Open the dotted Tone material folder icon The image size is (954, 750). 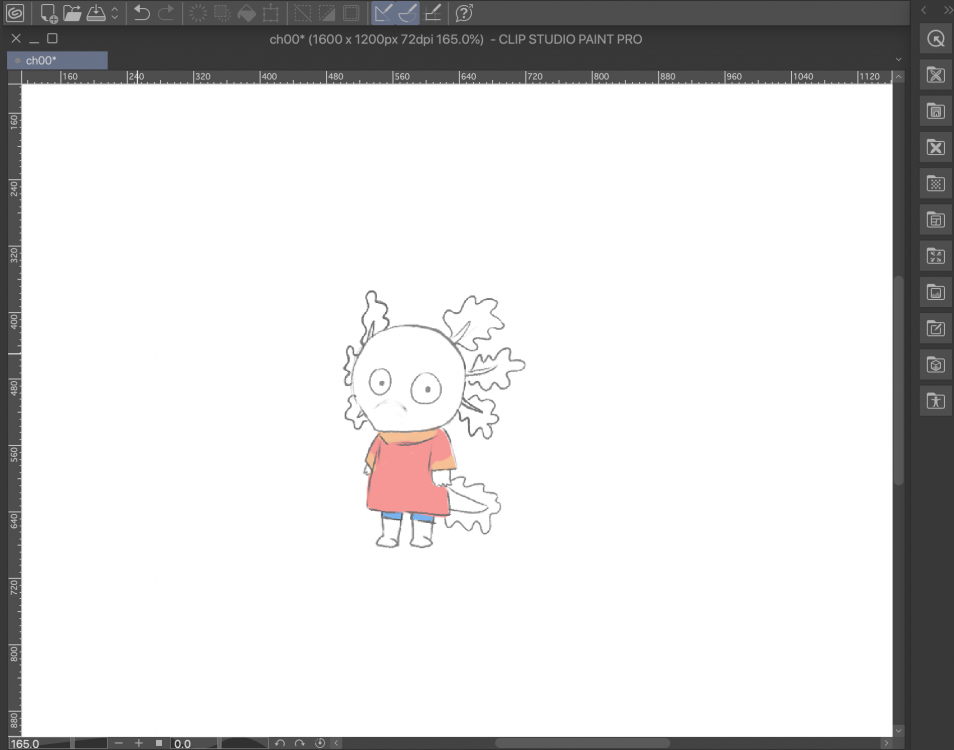click(936, 184)
